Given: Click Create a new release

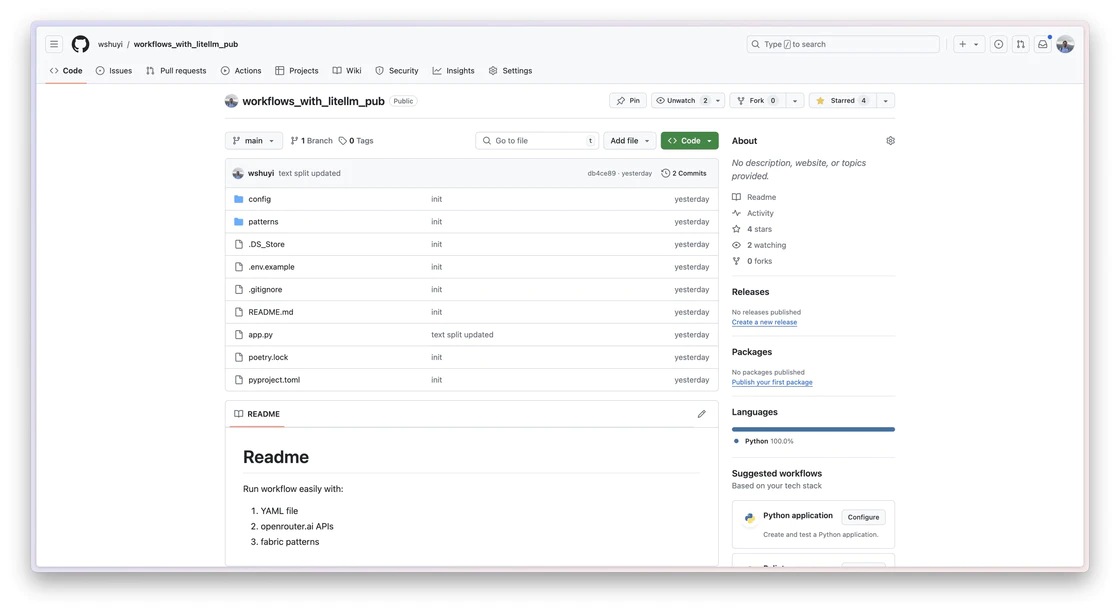Looking at the screenshot, I should [x=764, y=322].
